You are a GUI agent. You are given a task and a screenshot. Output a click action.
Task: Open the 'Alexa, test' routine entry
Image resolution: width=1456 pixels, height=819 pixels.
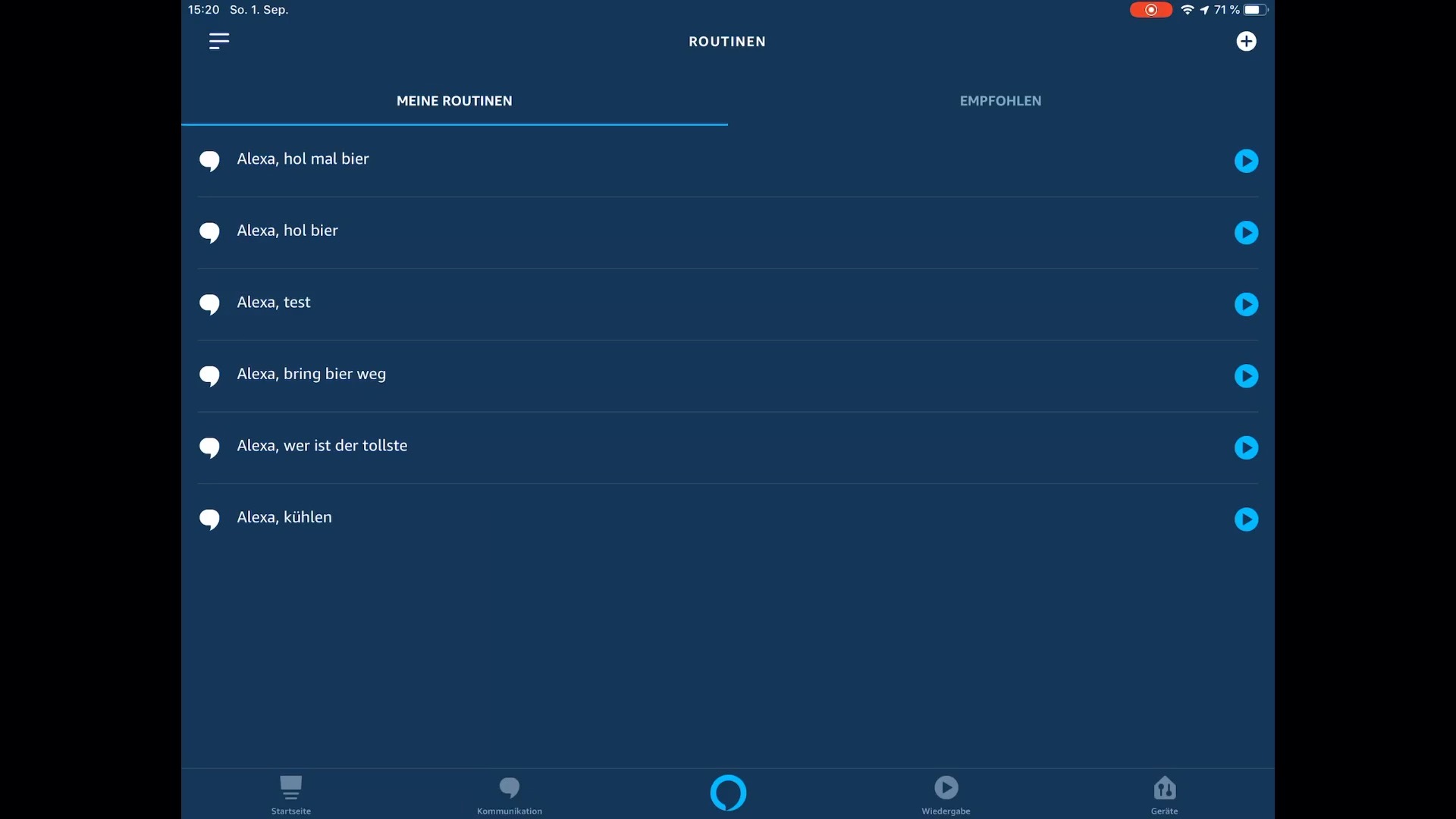coord(274,303)
